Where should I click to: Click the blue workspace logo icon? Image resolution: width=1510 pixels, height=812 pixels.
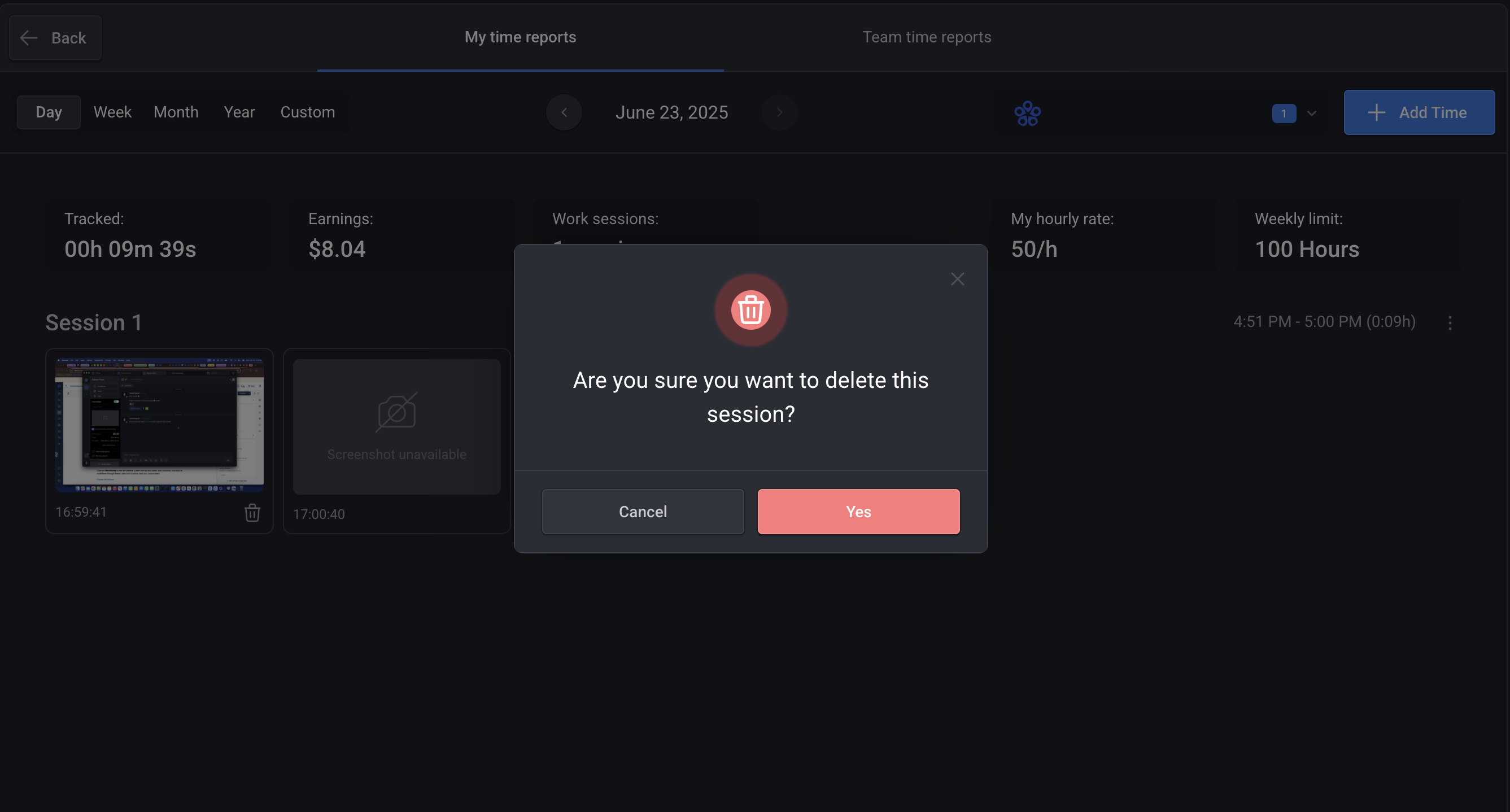click(x=1027, y=113)
